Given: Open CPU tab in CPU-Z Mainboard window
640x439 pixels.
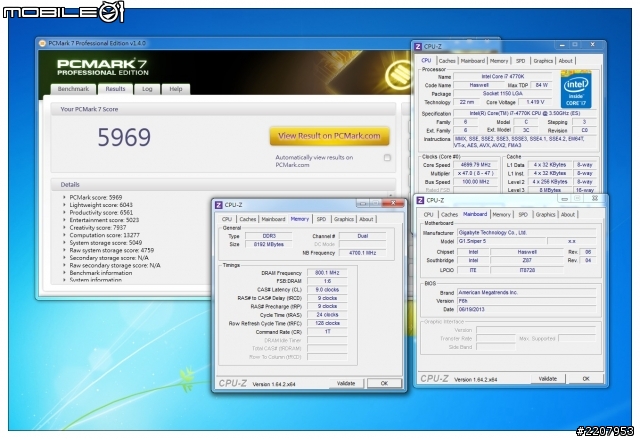Looking at the screenshot, I should click(428, 215).
